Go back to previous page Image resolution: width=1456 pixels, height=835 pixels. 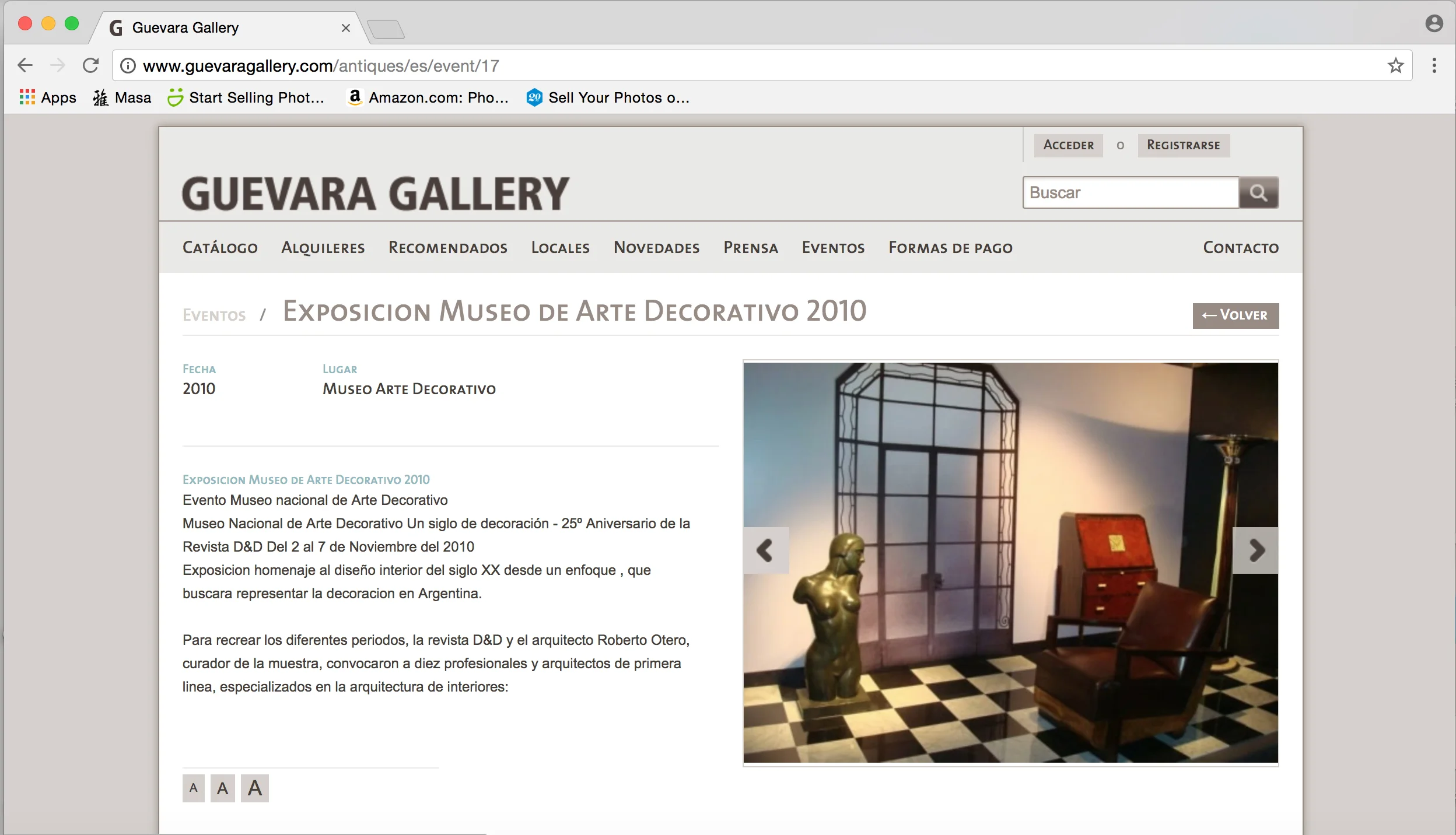(x=25, y=65)
